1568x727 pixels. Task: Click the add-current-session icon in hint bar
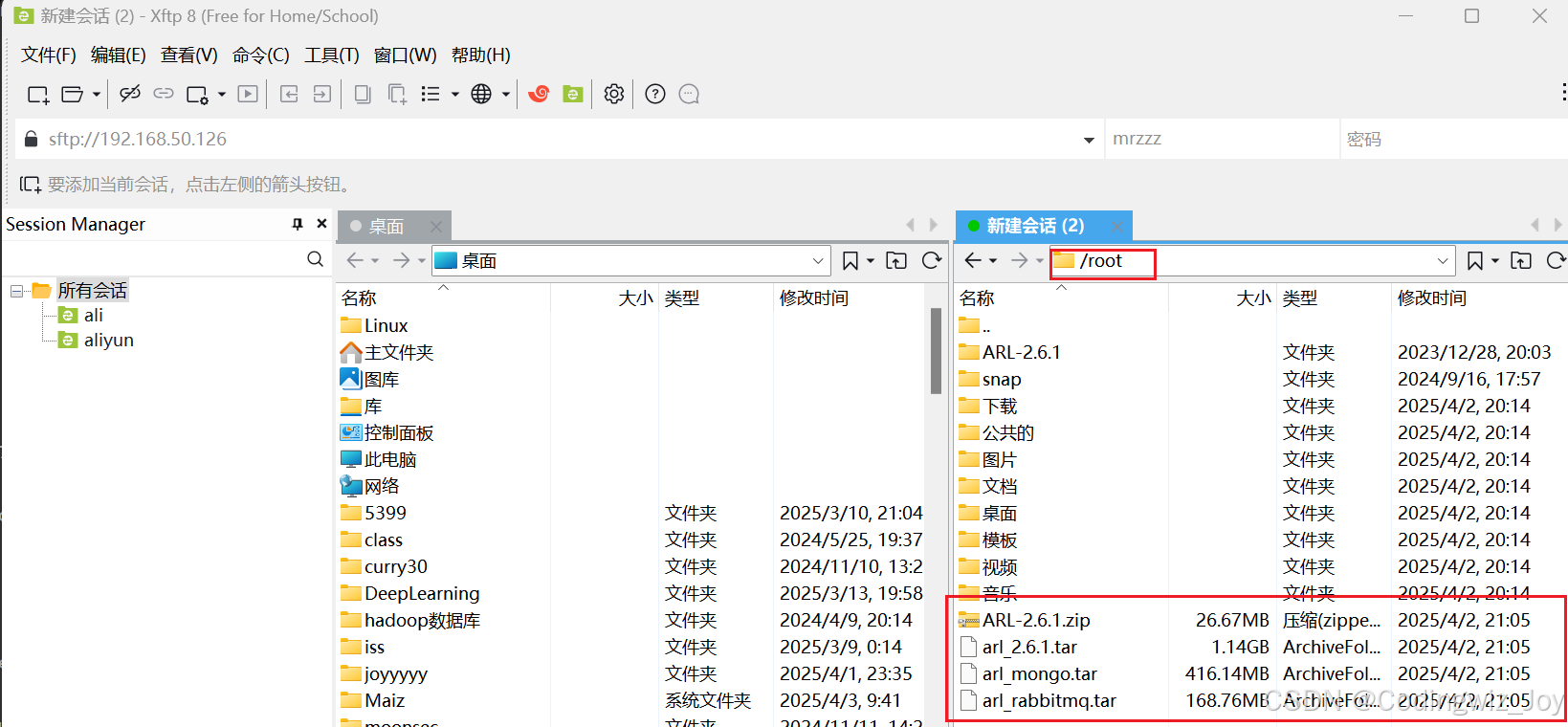[30, 184]
